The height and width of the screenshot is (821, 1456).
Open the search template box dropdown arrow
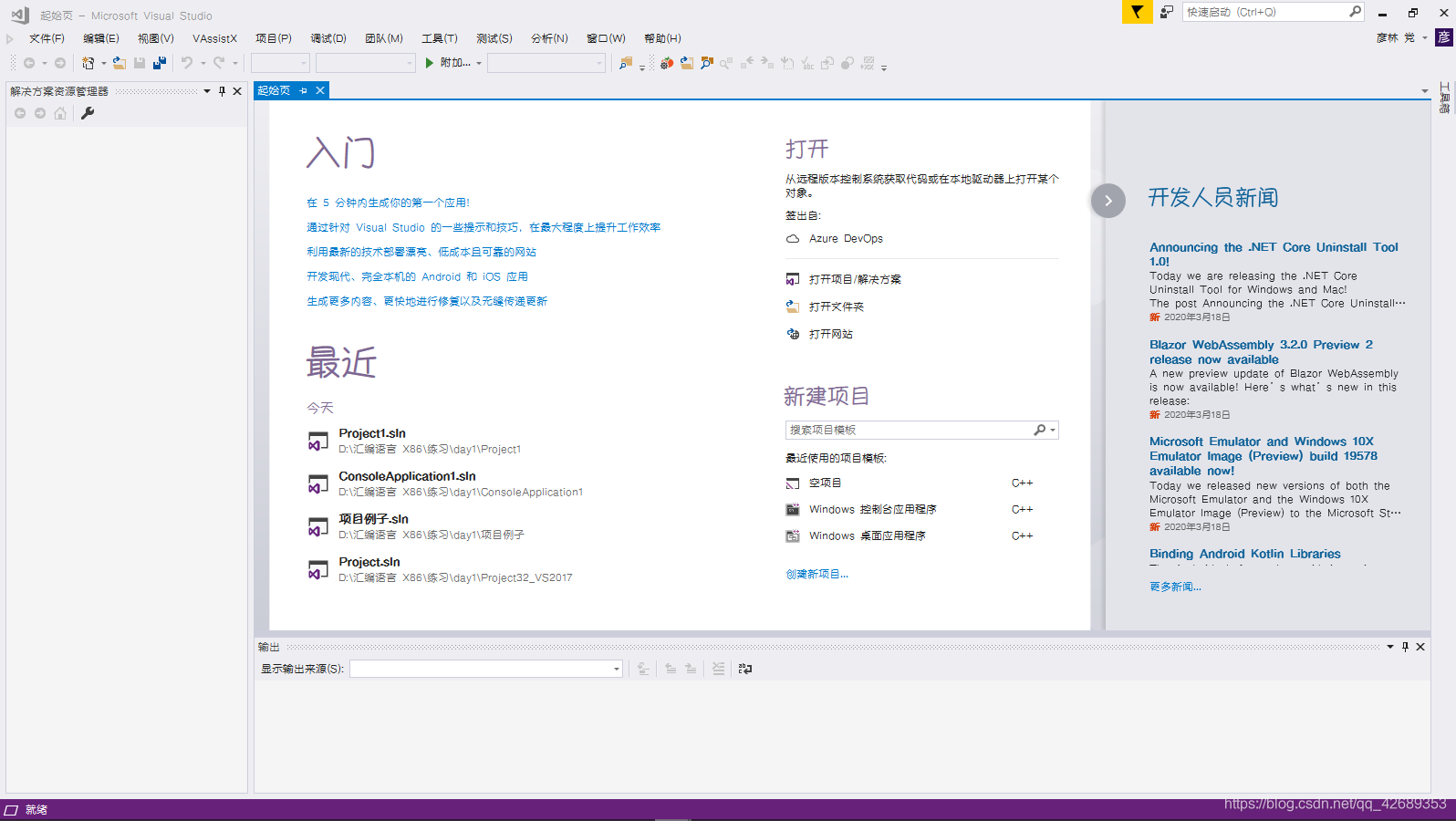tap(1053, 430)
